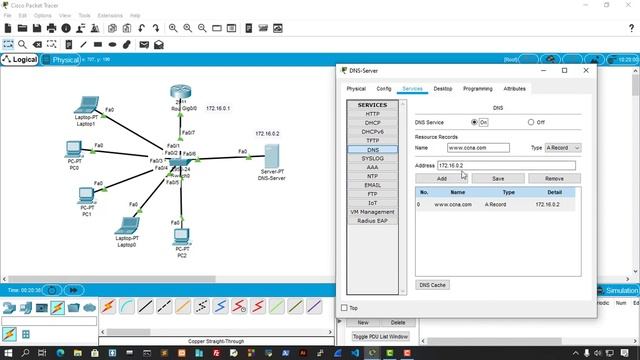Choose the Draw Ellipse tool
This screenshot has height=360, width=640.
click(112, 44)
